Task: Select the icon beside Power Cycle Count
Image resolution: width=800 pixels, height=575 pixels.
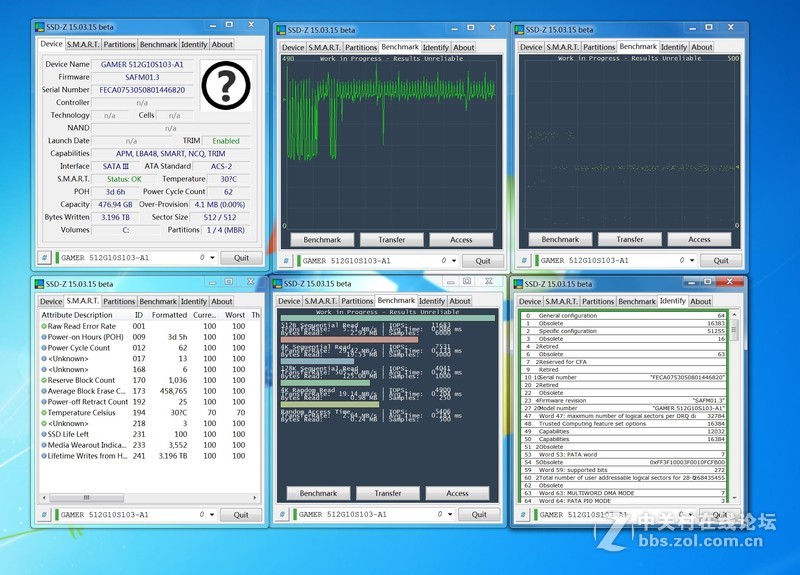Action: point(43,348)
